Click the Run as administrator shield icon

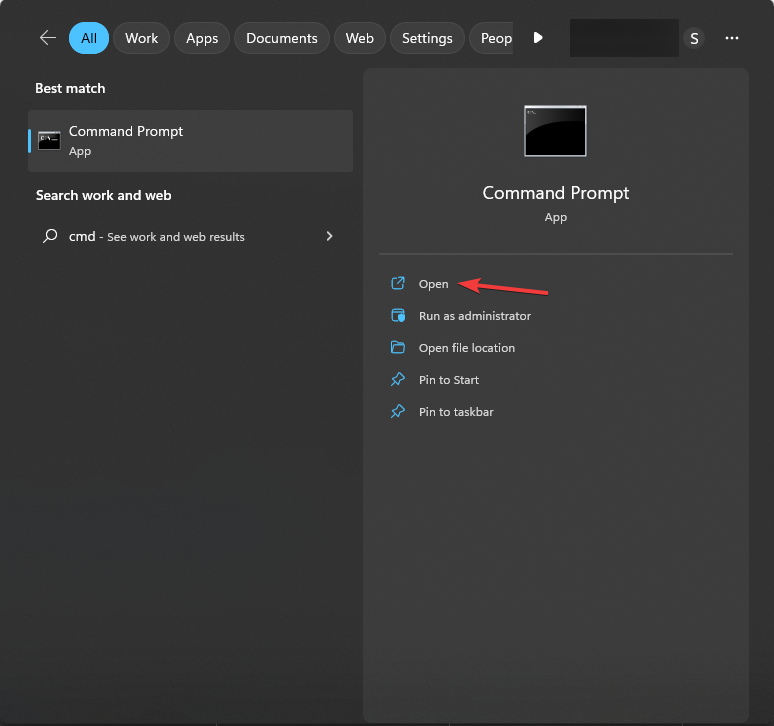398,316
